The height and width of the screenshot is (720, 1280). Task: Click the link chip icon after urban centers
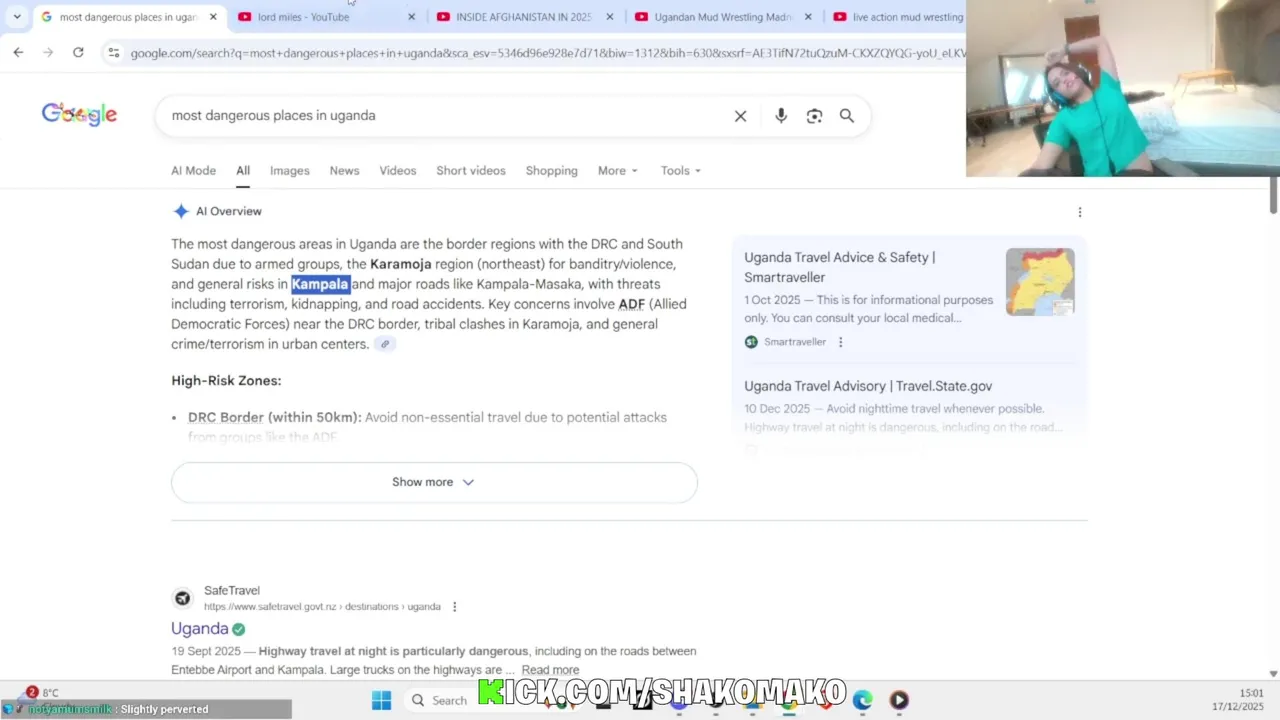(x=385, y=344)
